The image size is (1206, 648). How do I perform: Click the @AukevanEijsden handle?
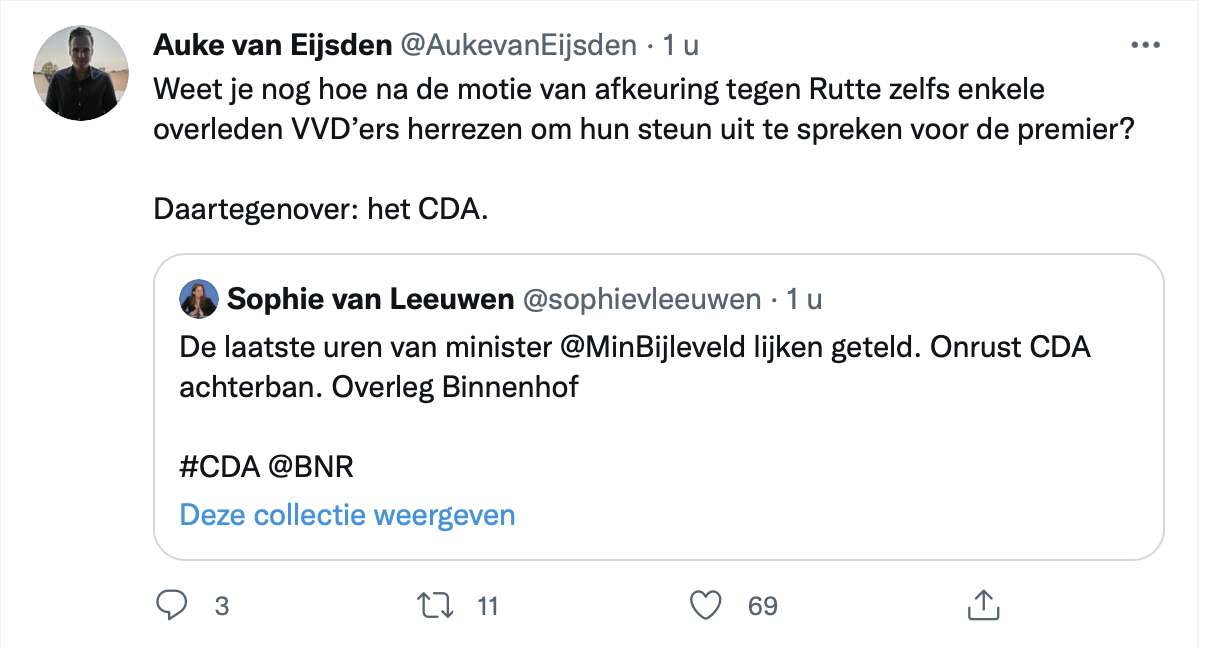point(518,45)
